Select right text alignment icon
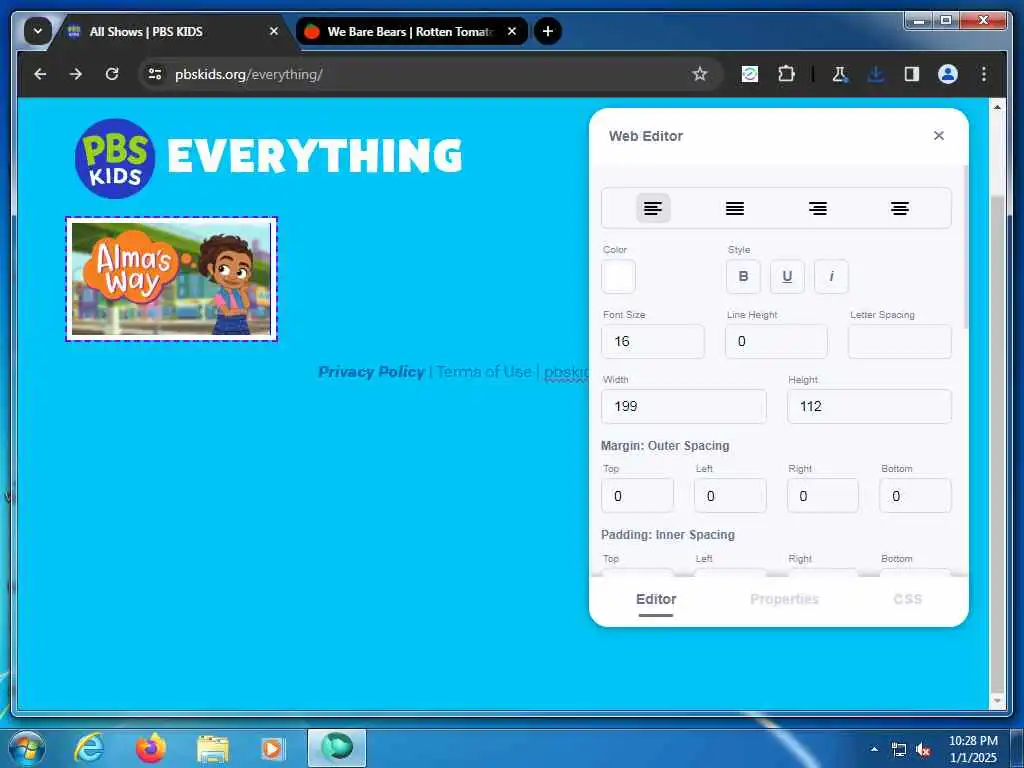 [818, 208]
